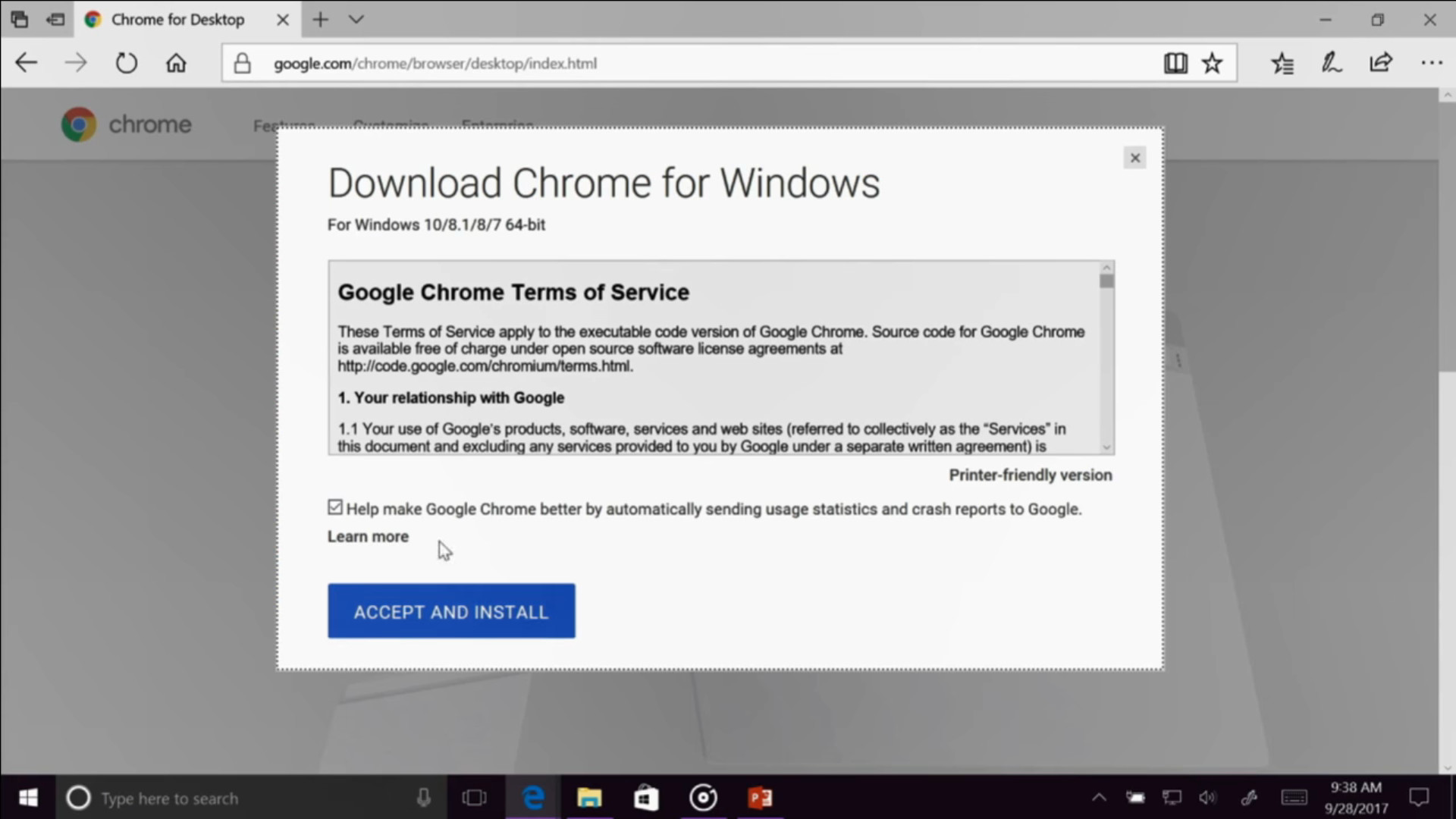Refresh the page

(127, 63)
